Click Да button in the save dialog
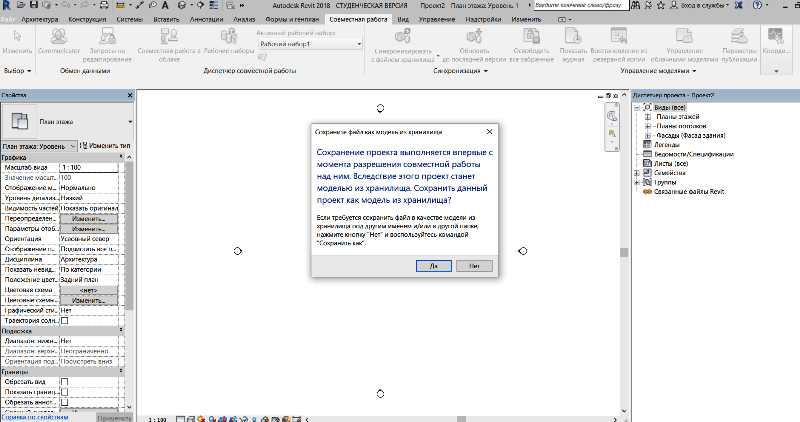 [x=434, y=266]
